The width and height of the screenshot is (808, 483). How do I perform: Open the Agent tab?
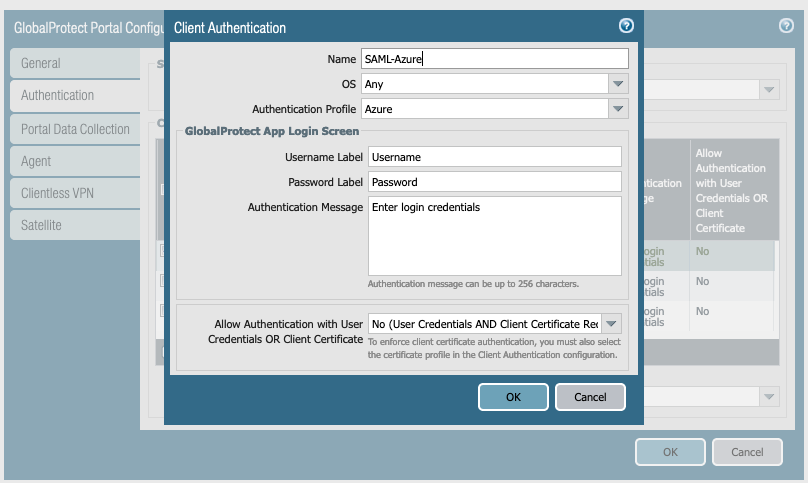[75, 161]
